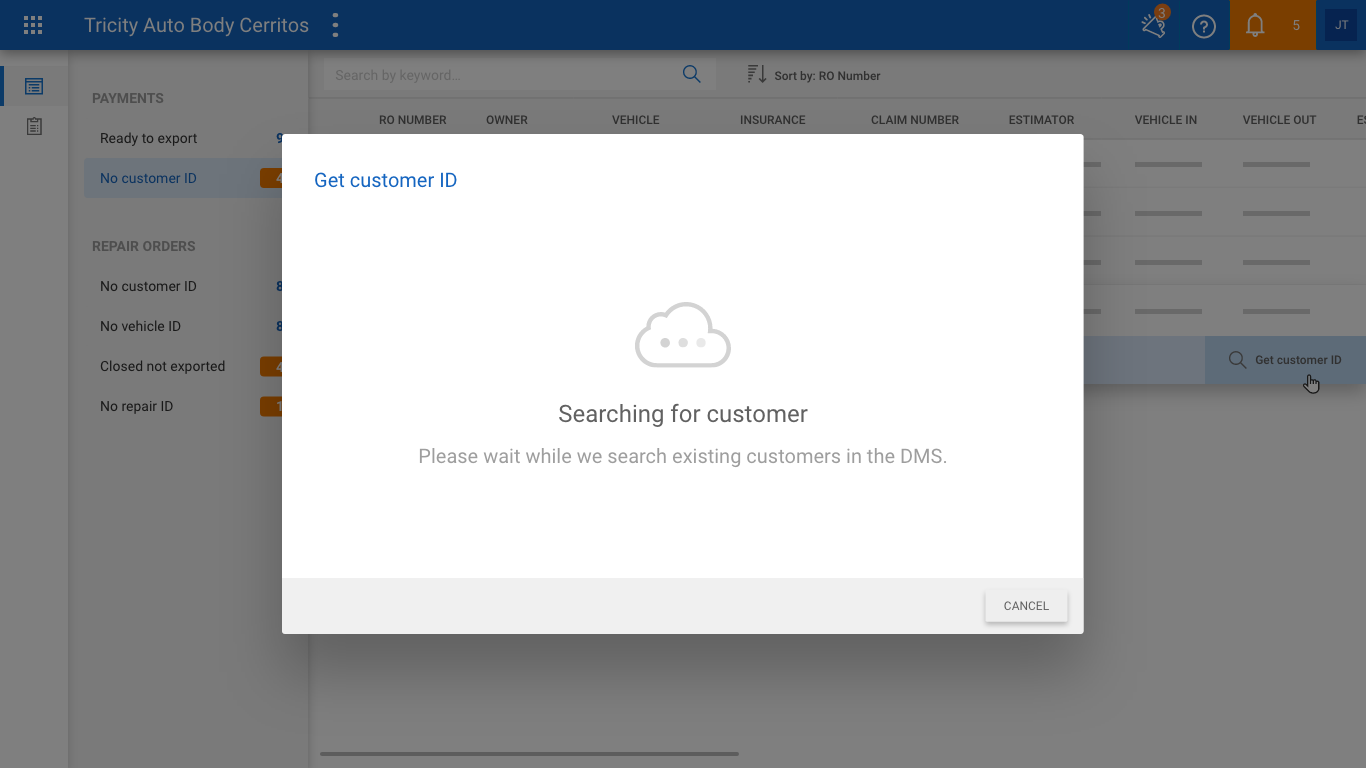Open No repair ID list
The image size is (1366, 768).
click(x=137, y=406)
